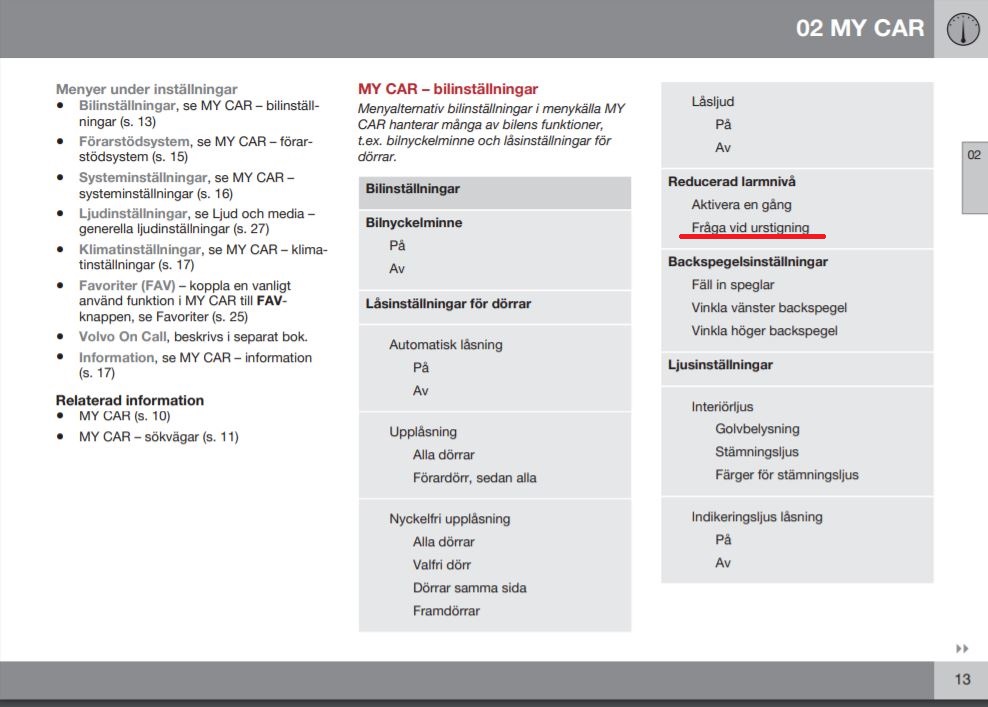
Task: Select Av under Indikeringsljus låsning
Action: [723, 563]
